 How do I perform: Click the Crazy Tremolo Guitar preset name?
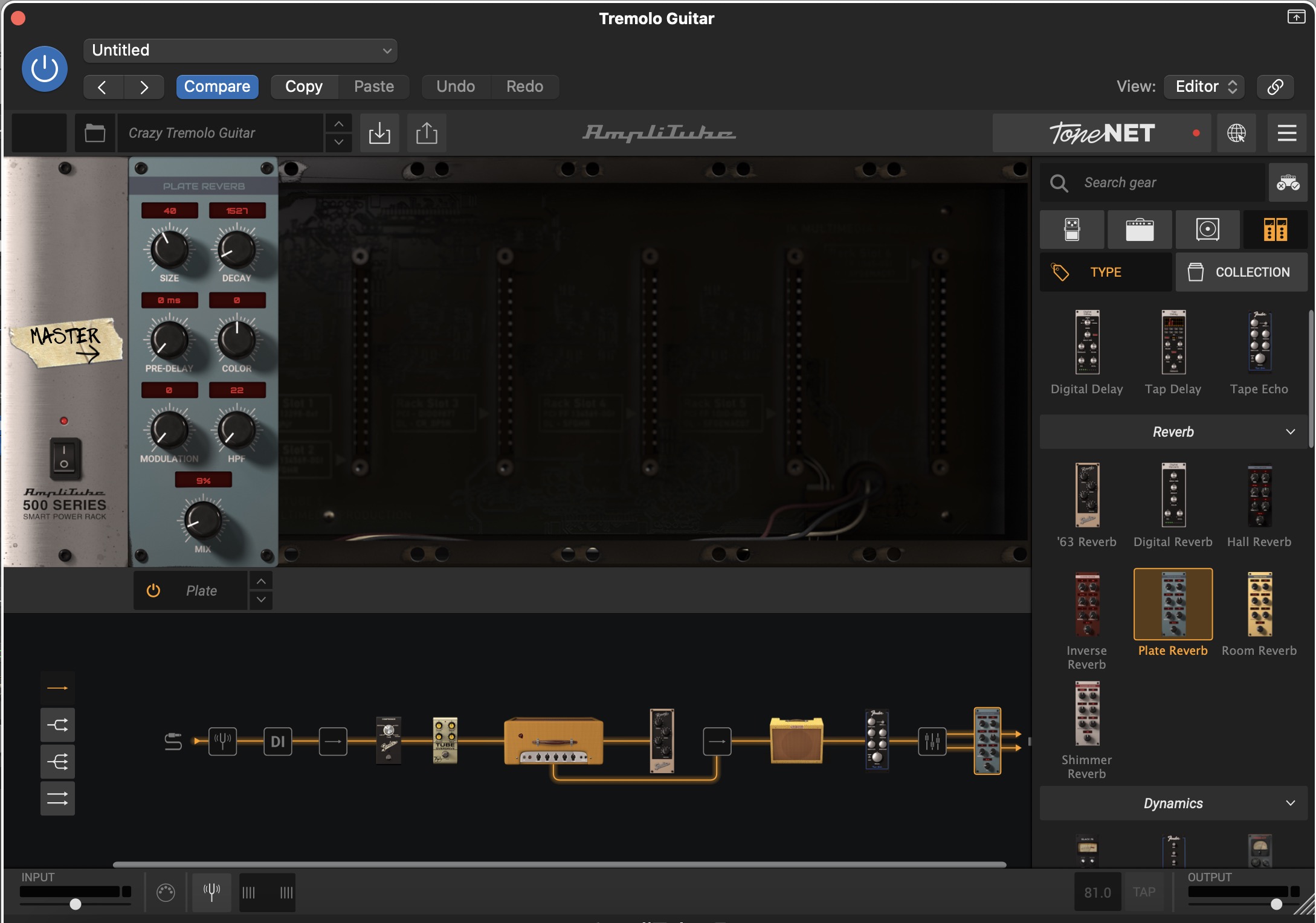(220, 133)
